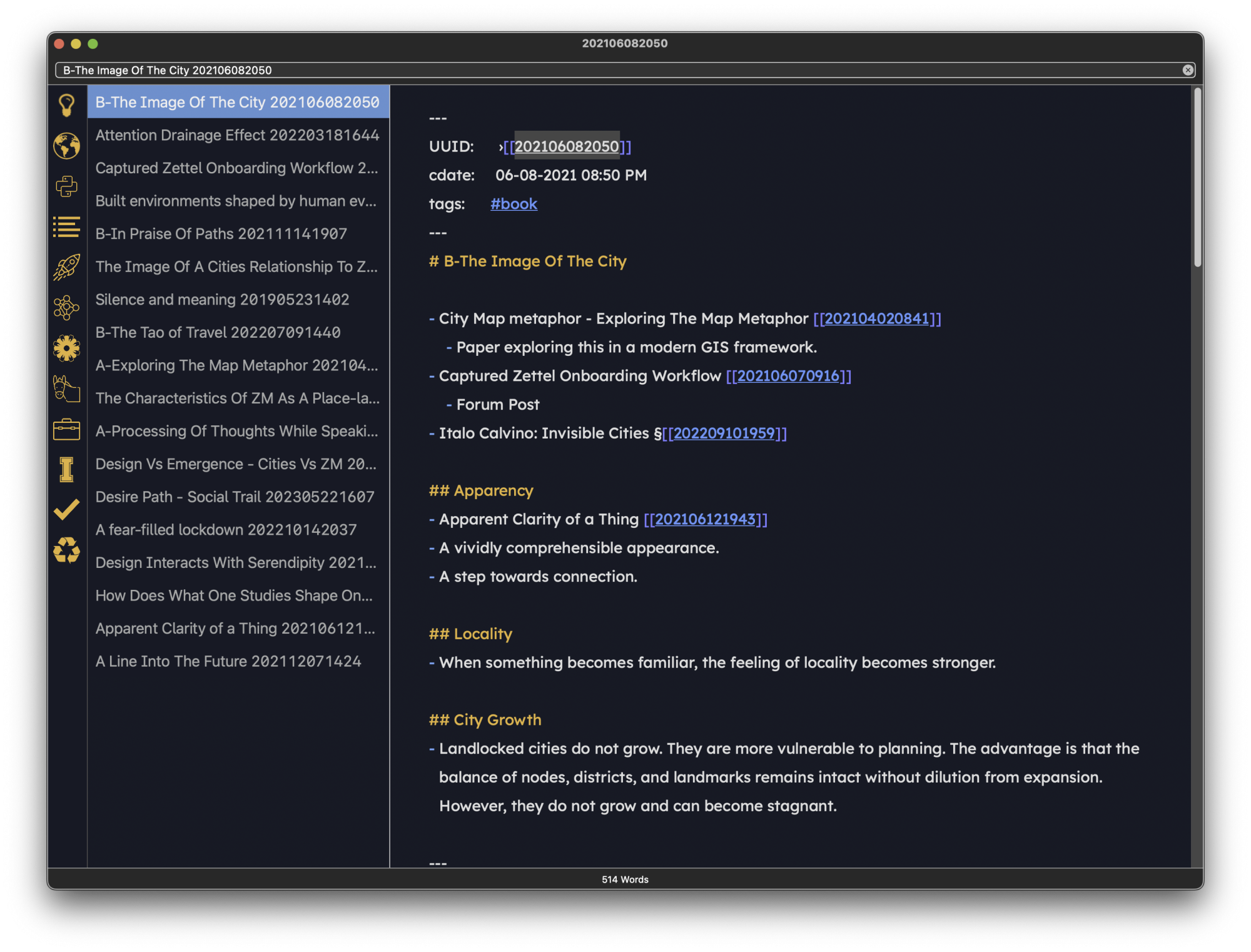Click the recycle icon in sidebar

point(66,550)
